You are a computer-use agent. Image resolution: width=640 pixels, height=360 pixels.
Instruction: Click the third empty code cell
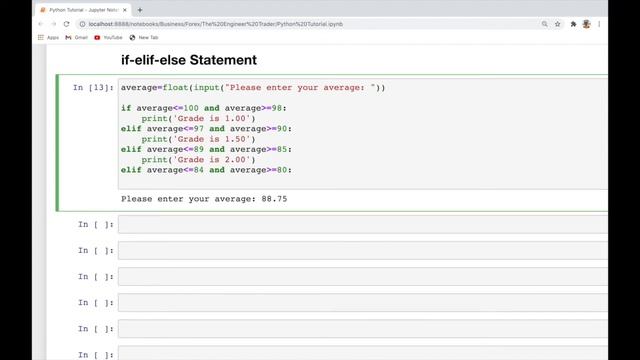[362, 276]
